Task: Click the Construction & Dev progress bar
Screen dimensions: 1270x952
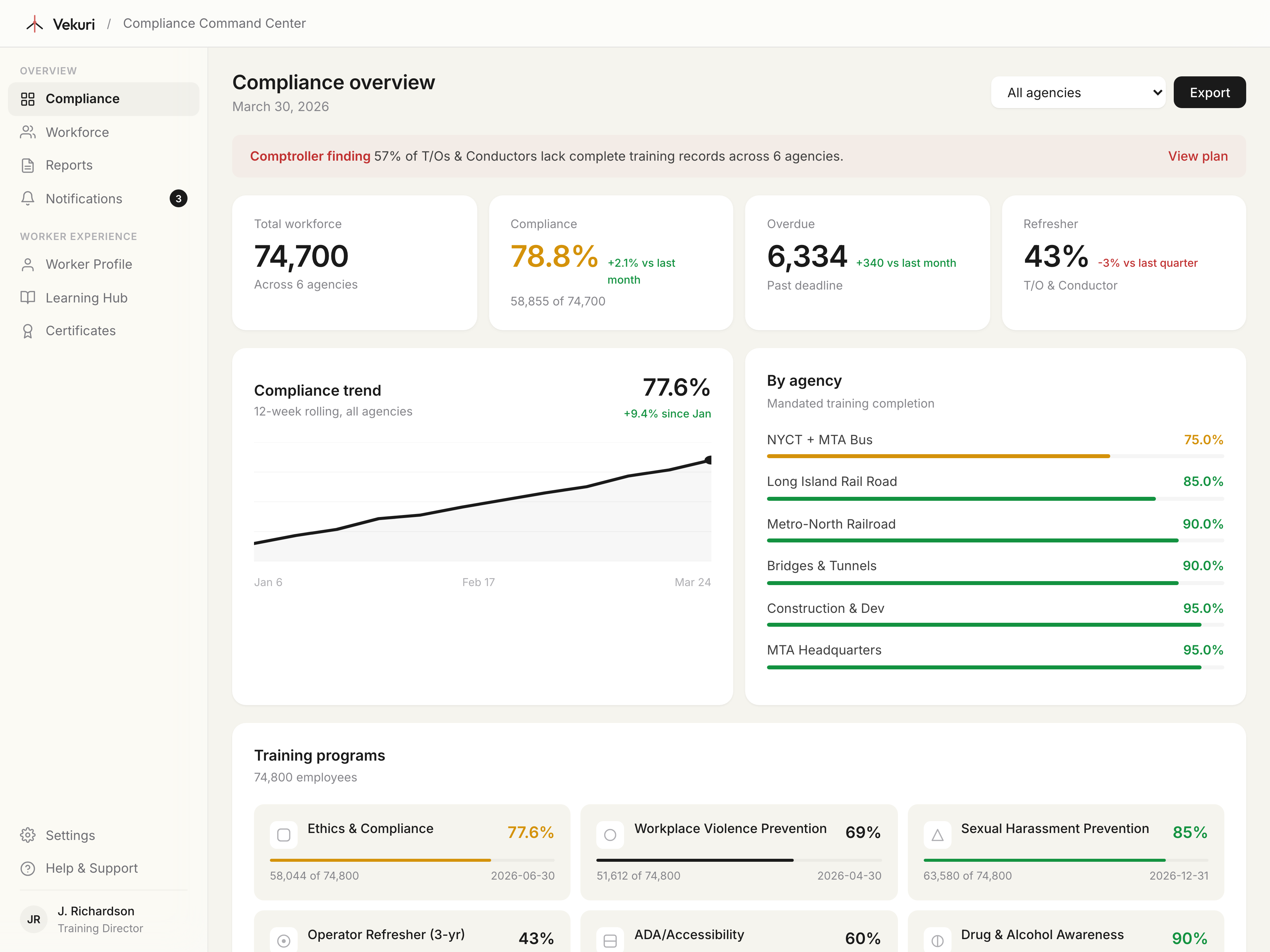Action: click(995, 625)
